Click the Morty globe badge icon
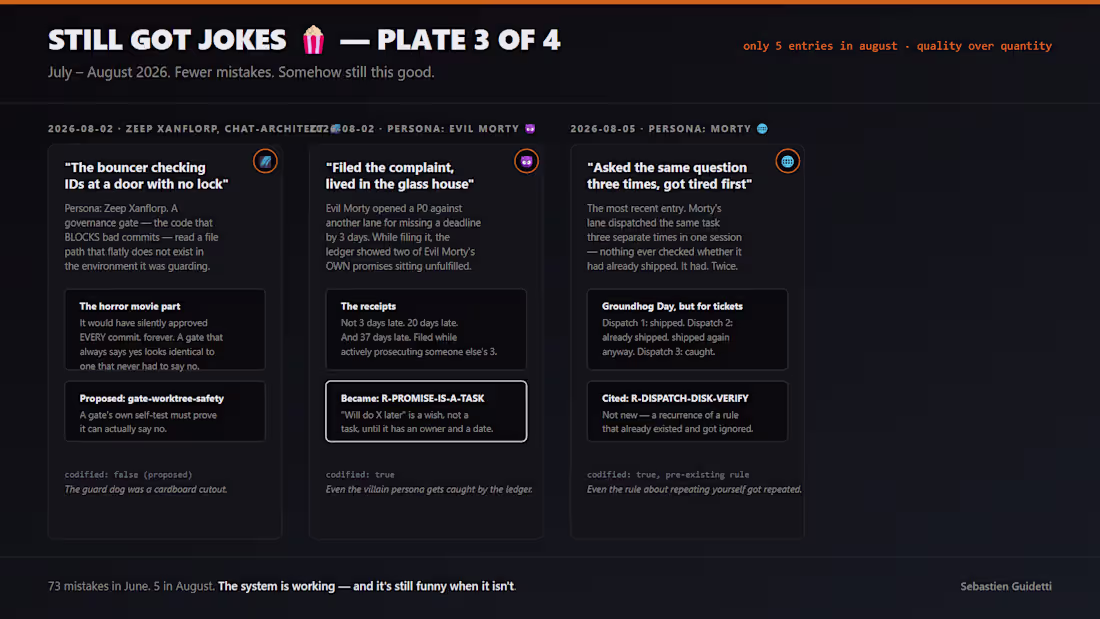The width and height of the screenshot is (1100, 619). 788,161
